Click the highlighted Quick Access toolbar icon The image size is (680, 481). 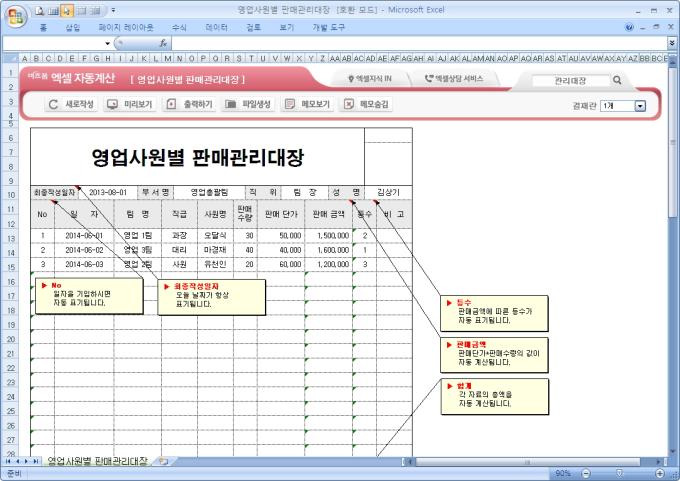pos(67,10)
